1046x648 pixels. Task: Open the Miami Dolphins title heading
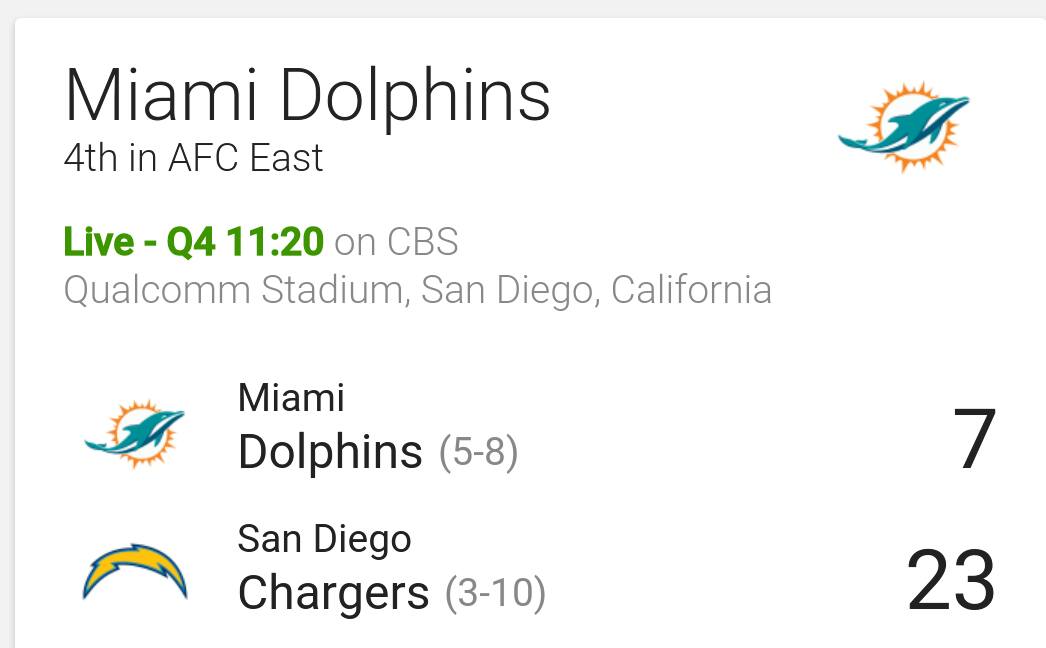pos(307,97)
